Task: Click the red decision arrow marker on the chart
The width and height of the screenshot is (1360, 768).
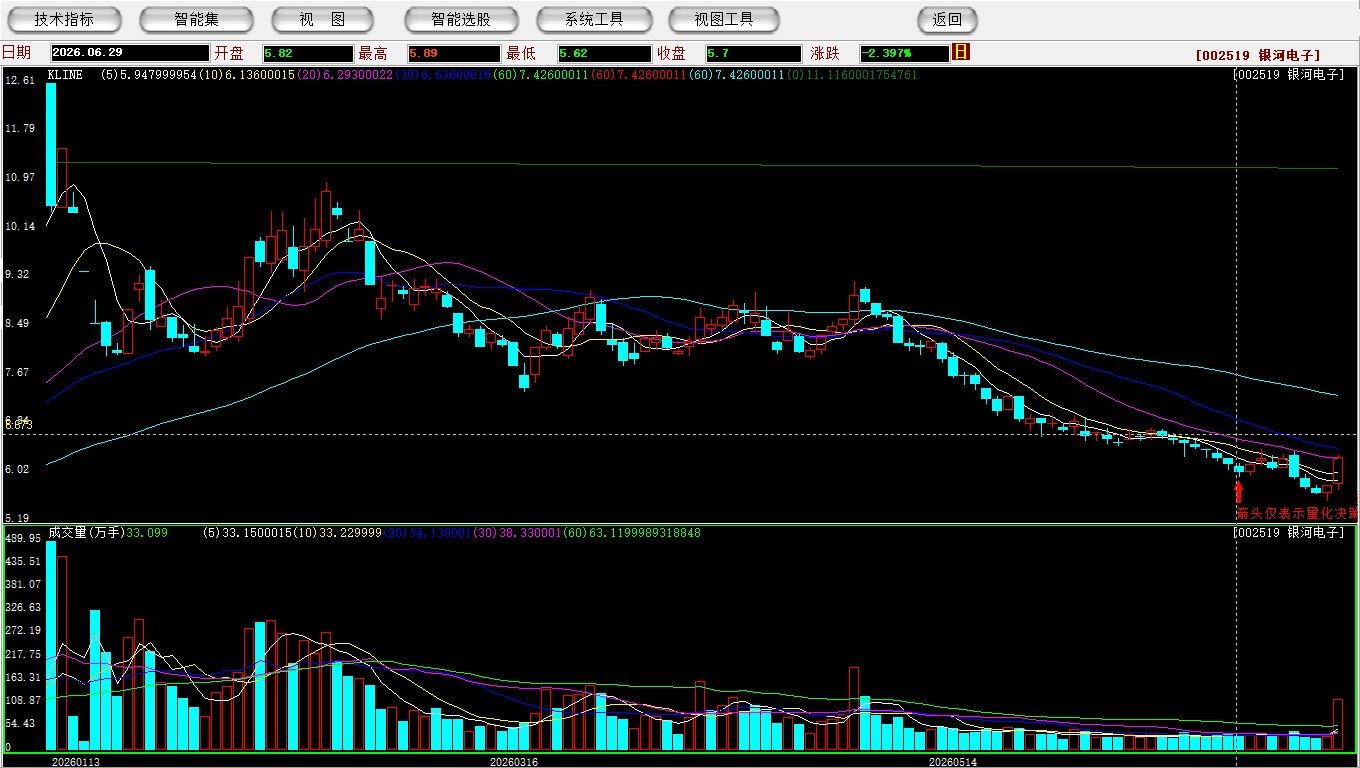Action: (x=1239, y=491)
